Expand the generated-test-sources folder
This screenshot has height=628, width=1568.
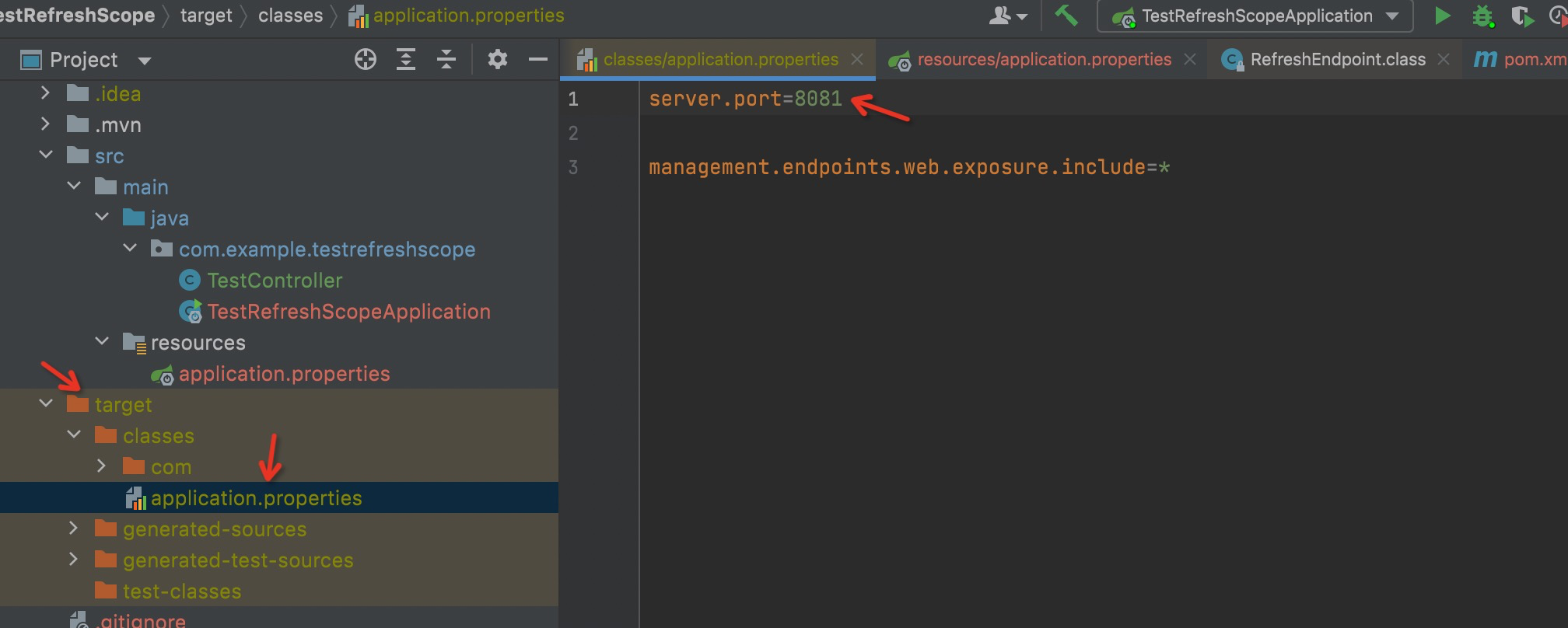coord(73,560)
